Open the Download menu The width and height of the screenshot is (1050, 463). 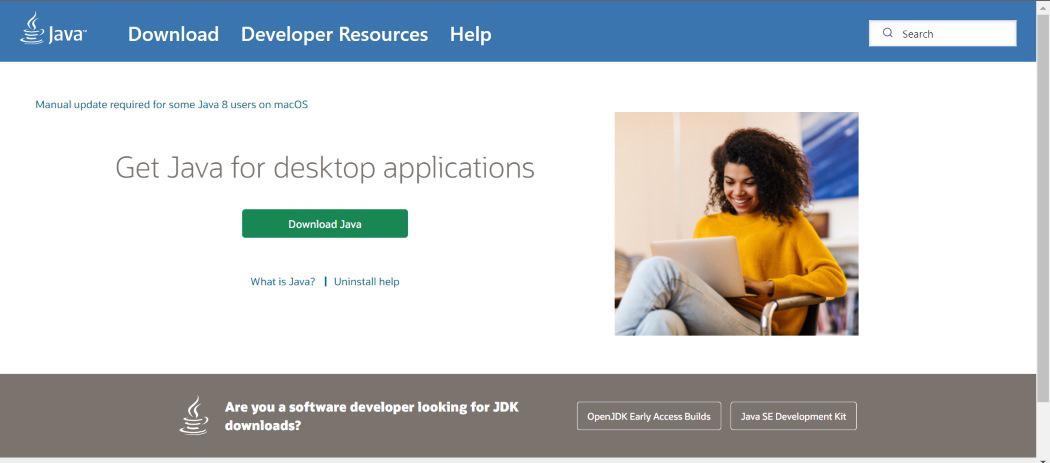[x=173, y=34]
